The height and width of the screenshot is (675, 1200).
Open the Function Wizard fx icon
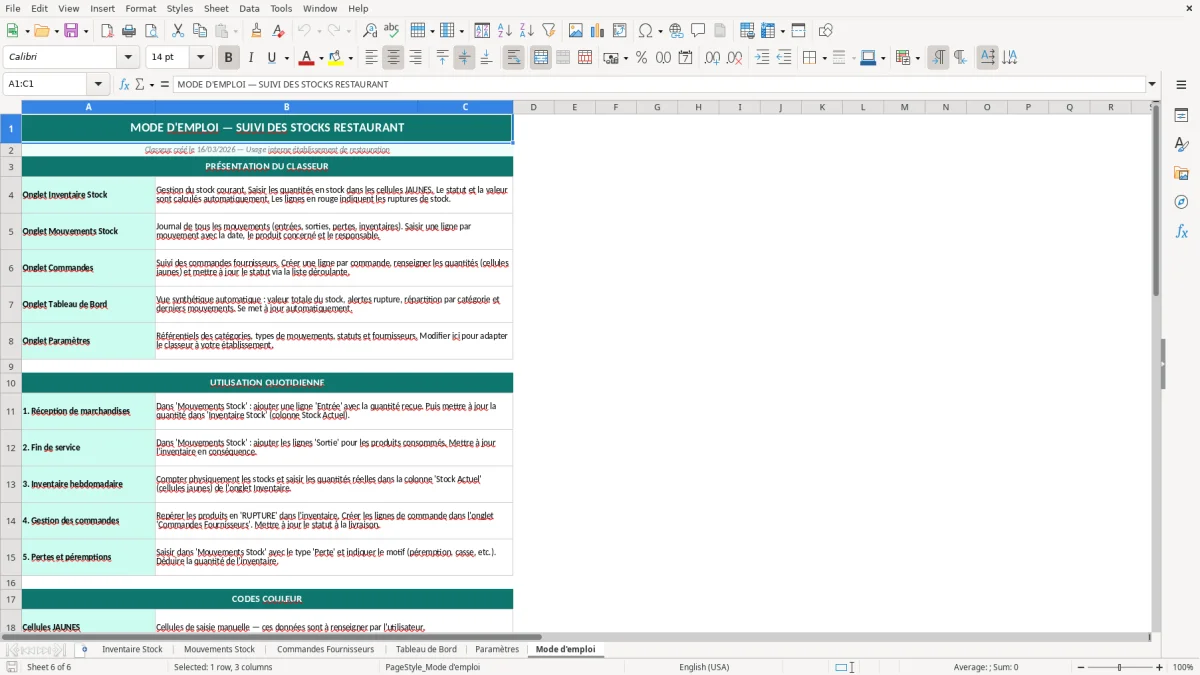125,84
